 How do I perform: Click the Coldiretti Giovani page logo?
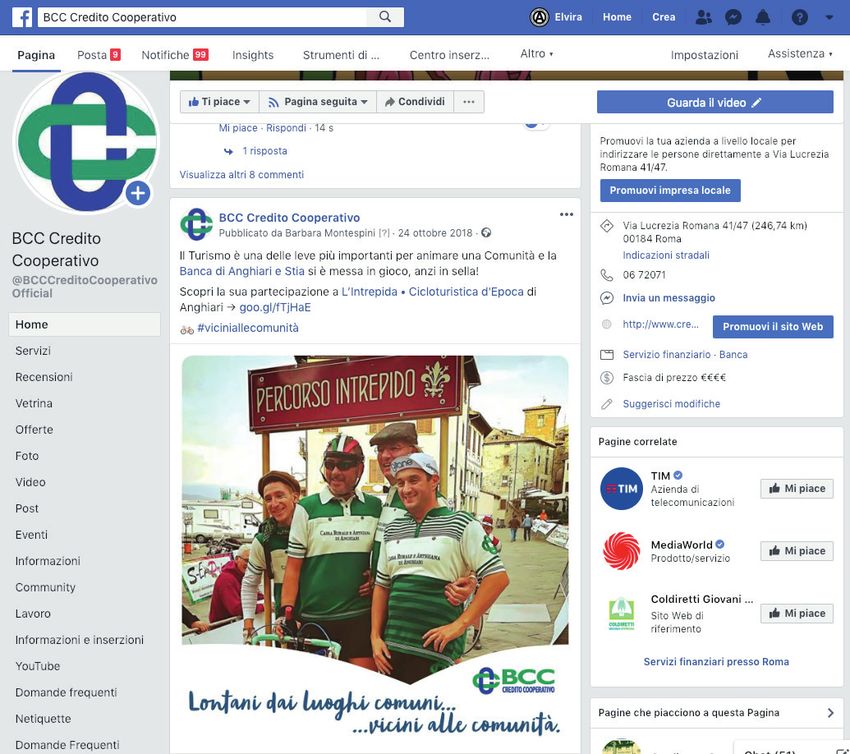tap(621, 614)
